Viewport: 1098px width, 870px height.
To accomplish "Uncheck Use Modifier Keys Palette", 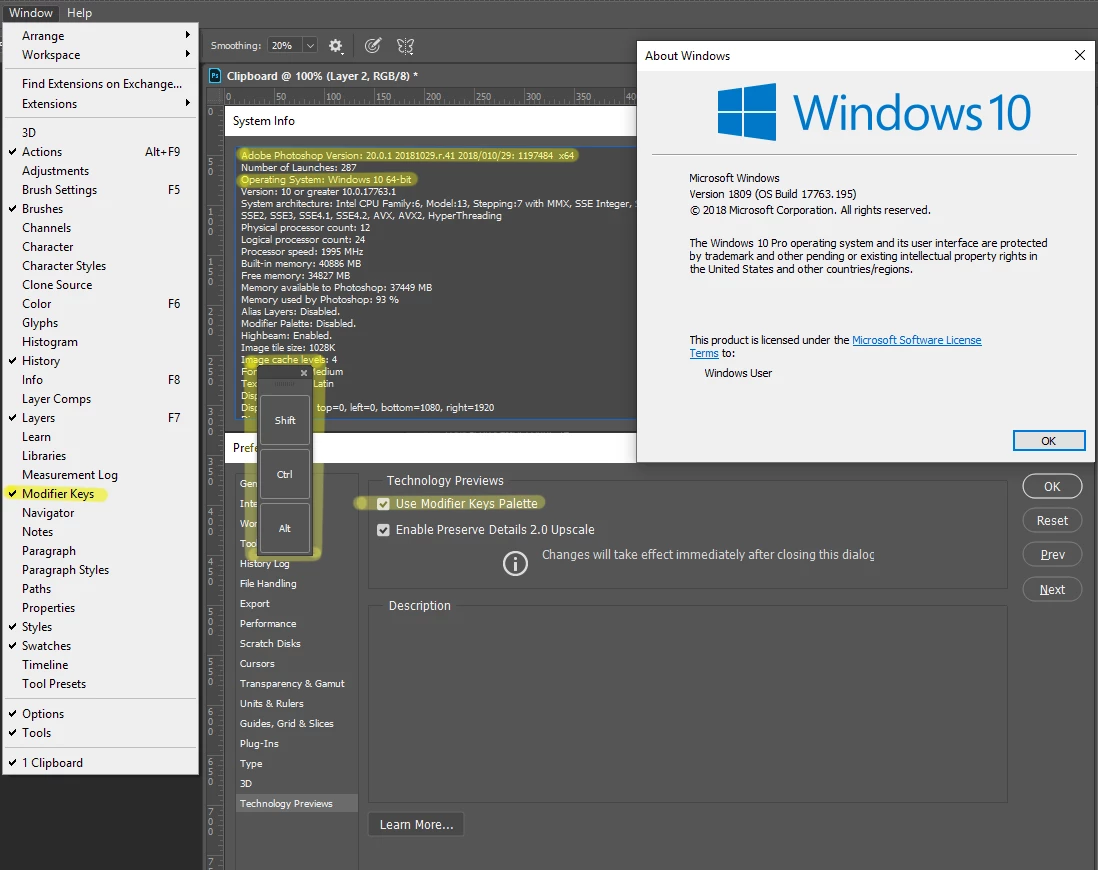I will pyautogui.click(x=383, y=504).
